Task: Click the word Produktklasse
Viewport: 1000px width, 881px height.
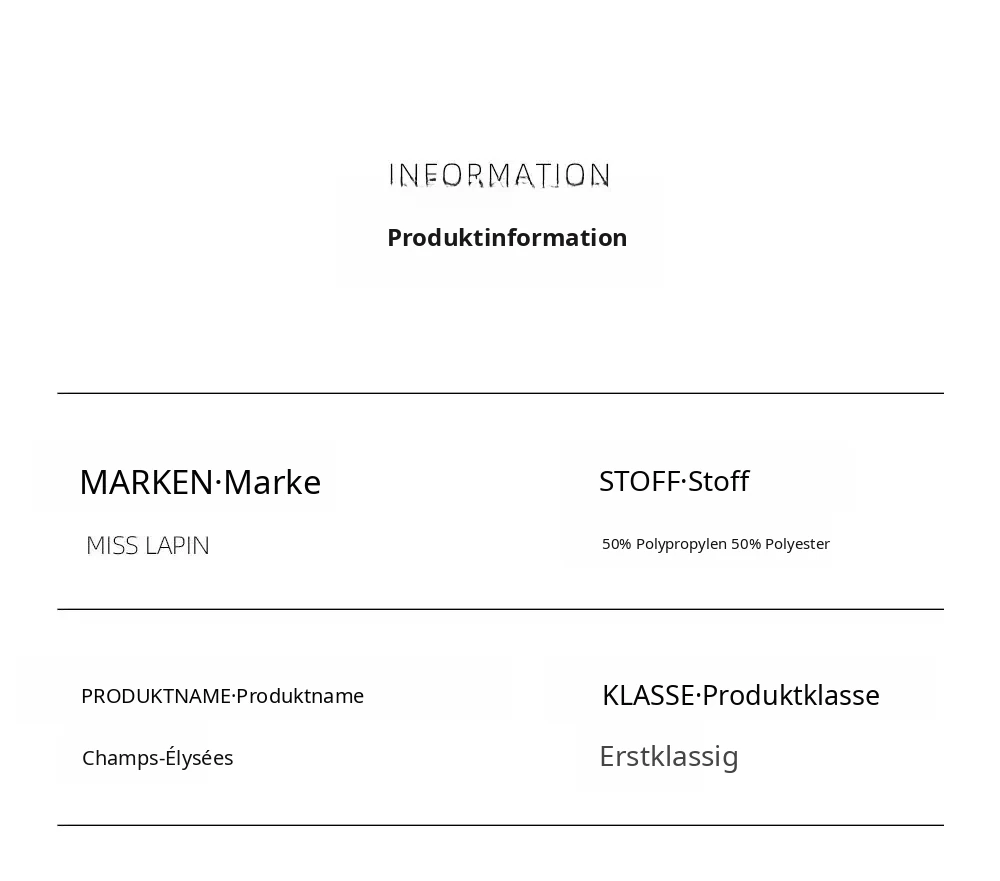Action: pos(791,695)
